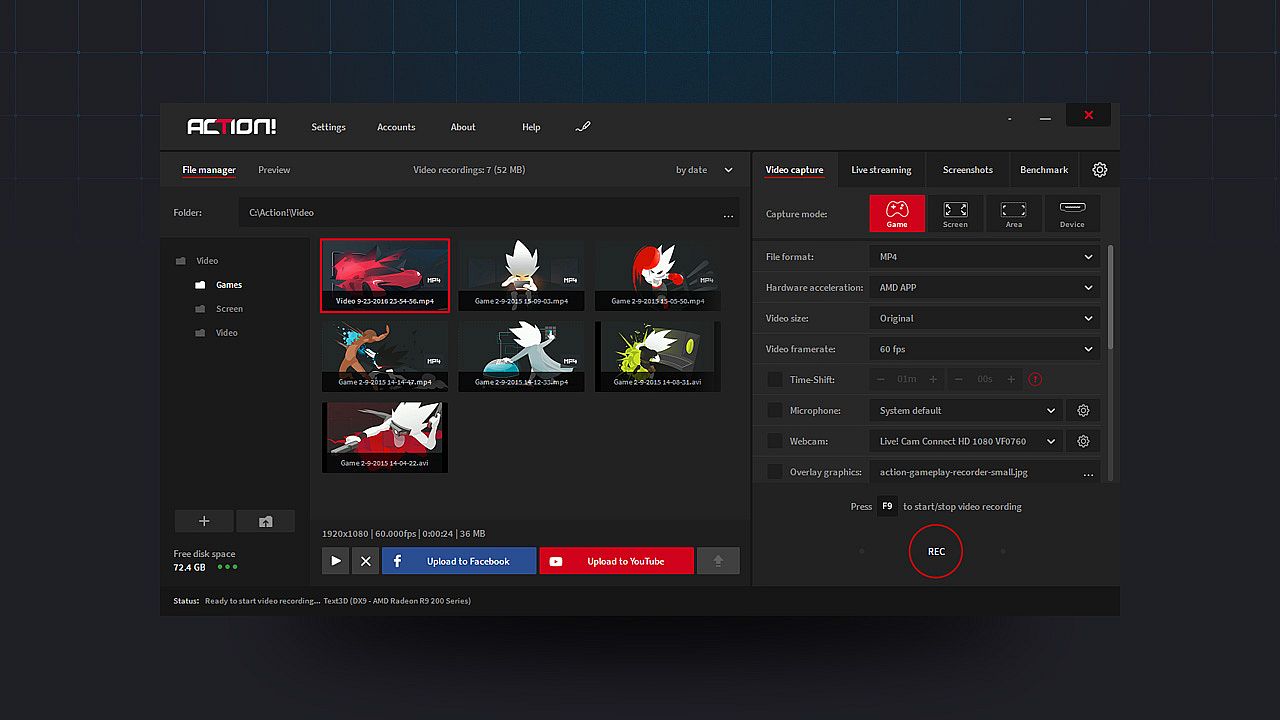Select Screen capture mode
Viewport: 1280px width, 720px height.
point(955,213)
